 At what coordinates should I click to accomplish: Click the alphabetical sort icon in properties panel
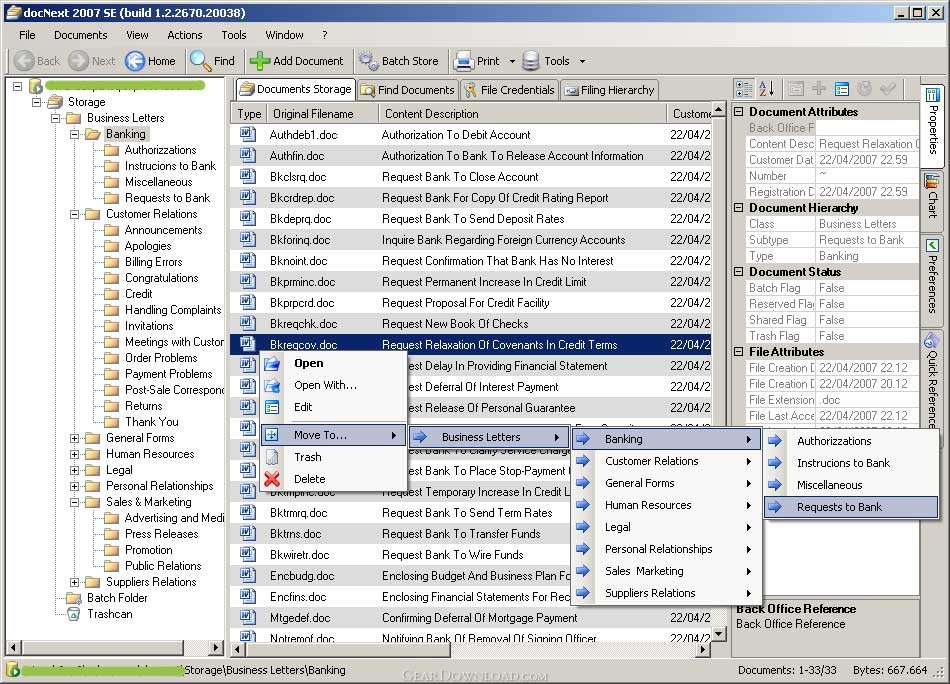[766, 88]
